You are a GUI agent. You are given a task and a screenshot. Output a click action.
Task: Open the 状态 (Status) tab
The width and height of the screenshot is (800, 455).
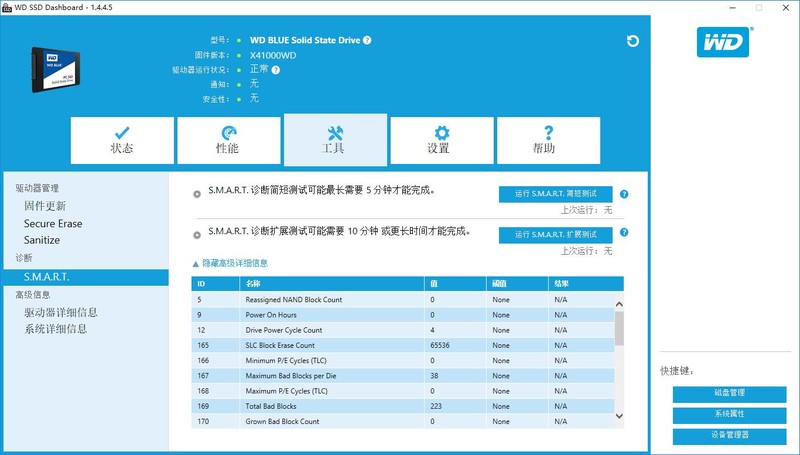(122, 140)
